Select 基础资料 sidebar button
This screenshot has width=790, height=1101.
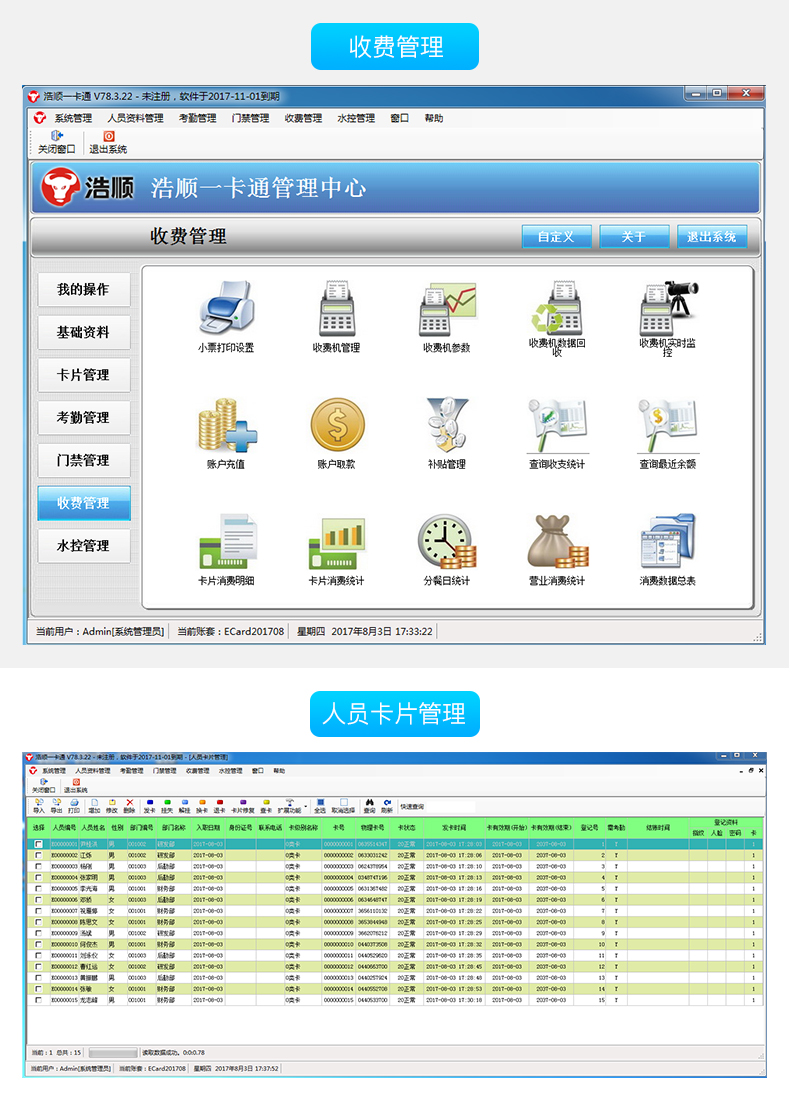[84, 332]
